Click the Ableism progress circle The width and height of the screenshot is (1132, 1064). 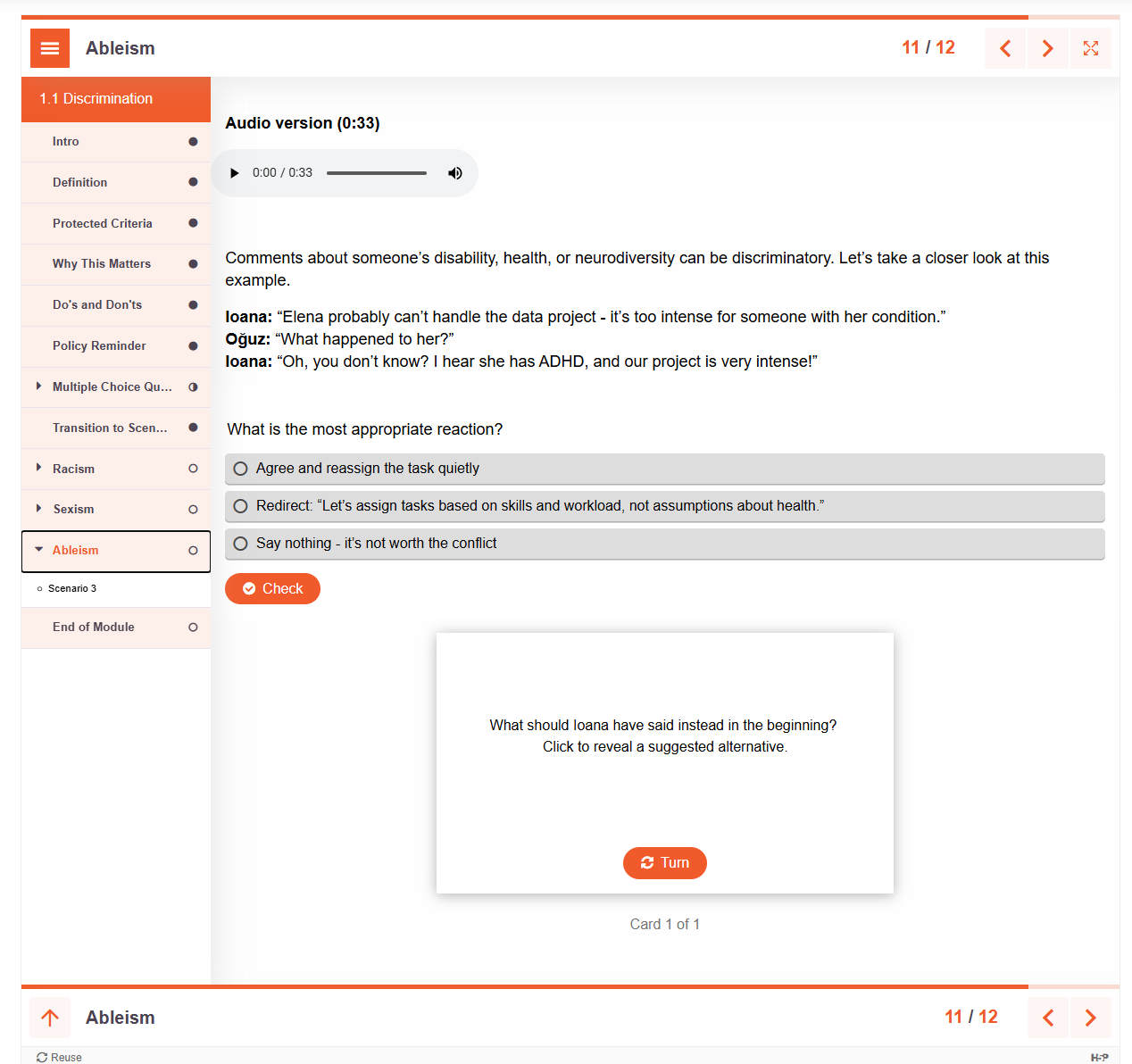(193, 551)
